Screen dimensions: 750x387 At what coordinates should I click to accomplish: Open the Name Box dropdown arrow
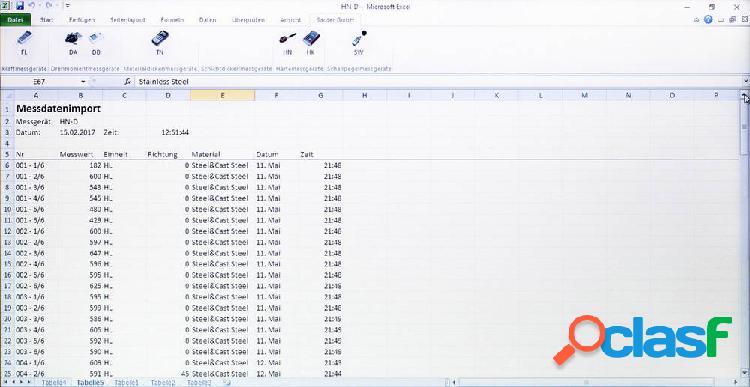[83, 82]
